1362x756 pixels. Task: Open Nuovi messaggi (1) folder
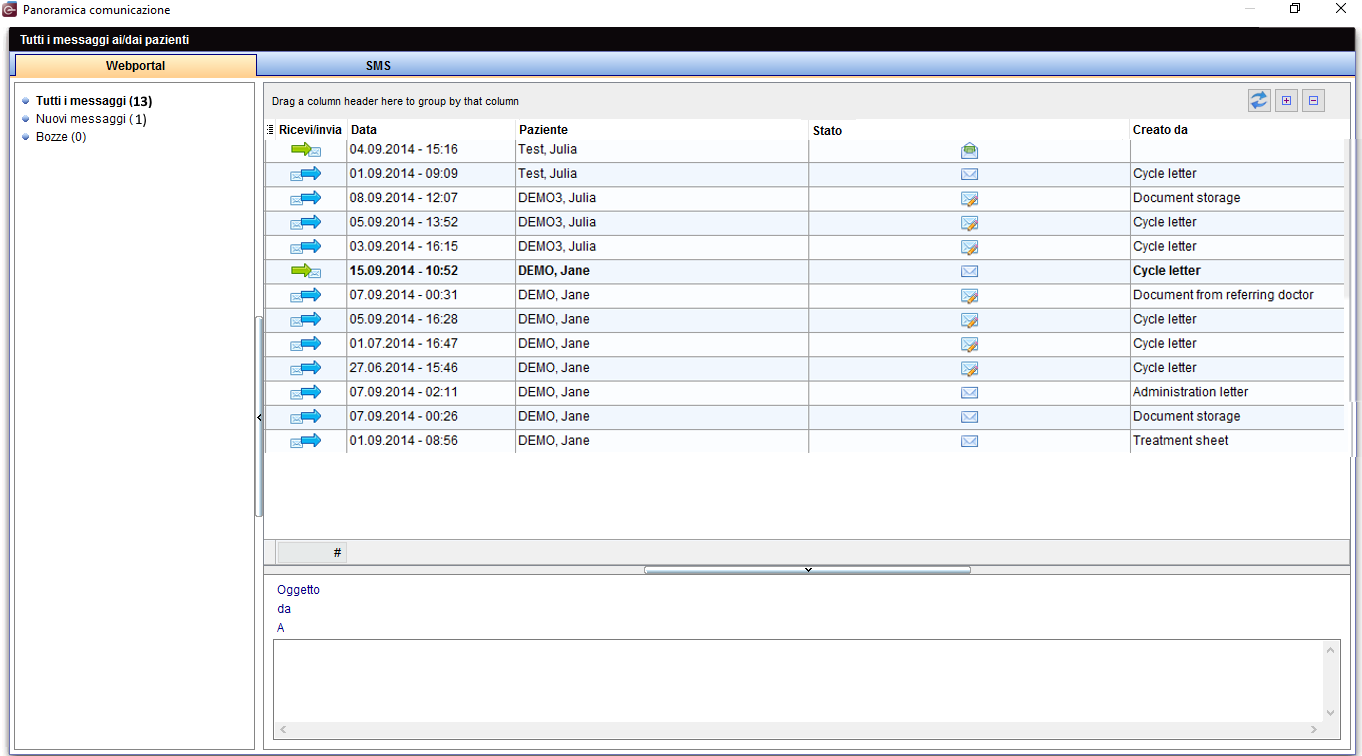[91, 119]
